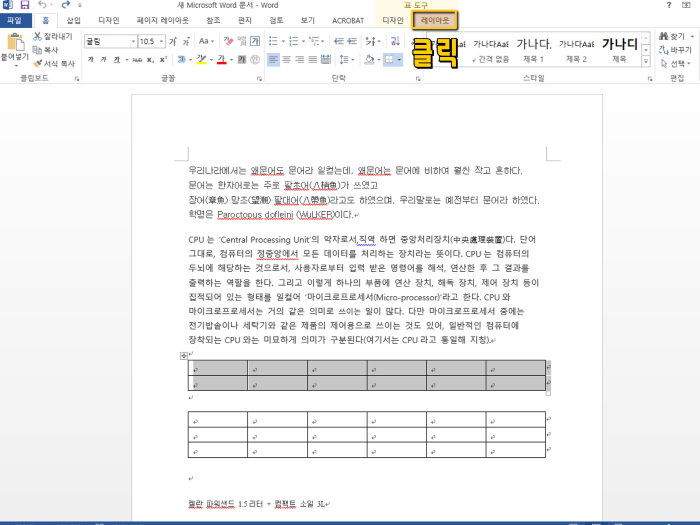Toggle Subscript formatting
The width and height of the screenshot is (700, 525).
(x=150, y=59)
